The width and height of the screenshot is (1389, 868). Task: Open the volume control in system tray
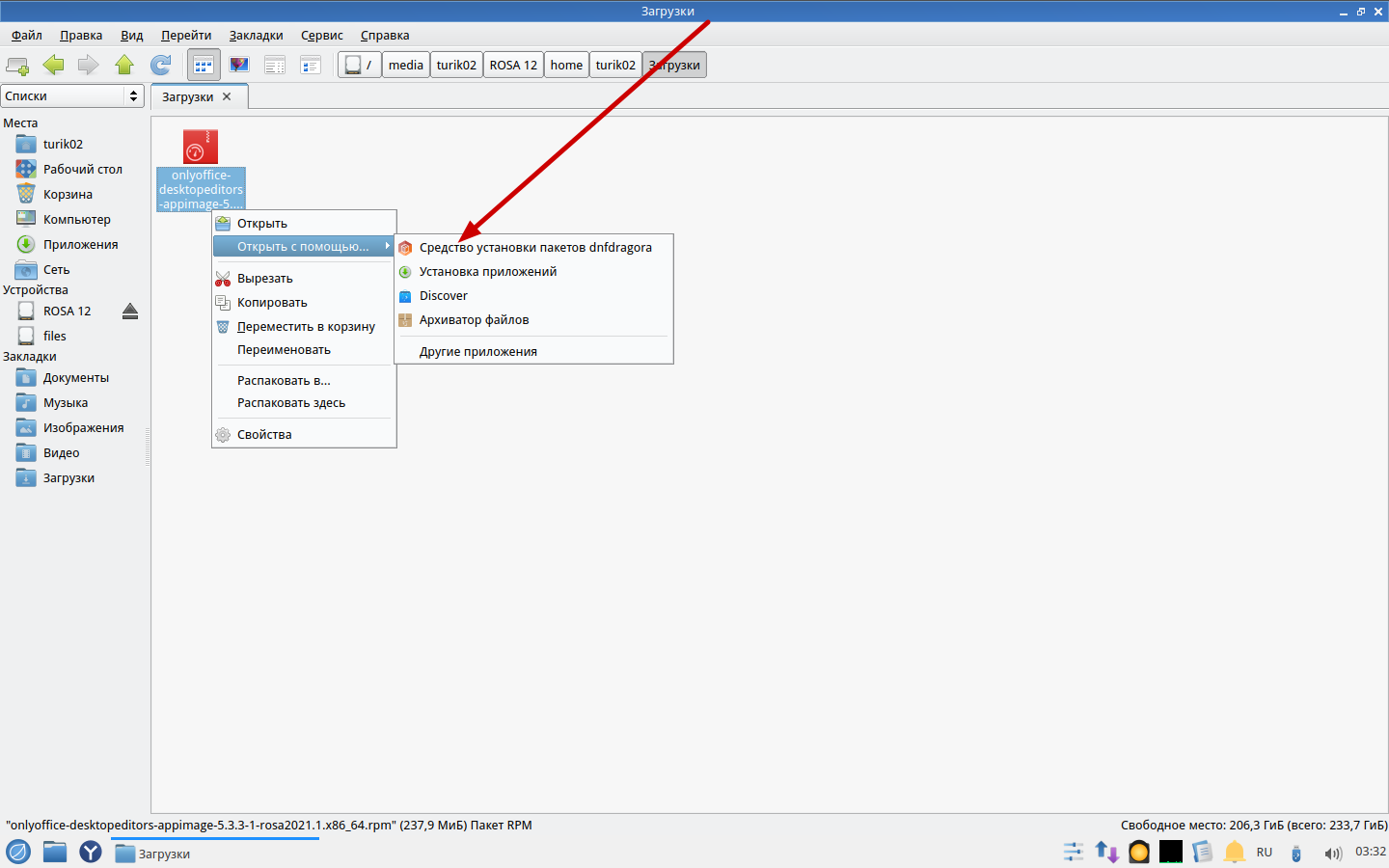pos(1333,853)
